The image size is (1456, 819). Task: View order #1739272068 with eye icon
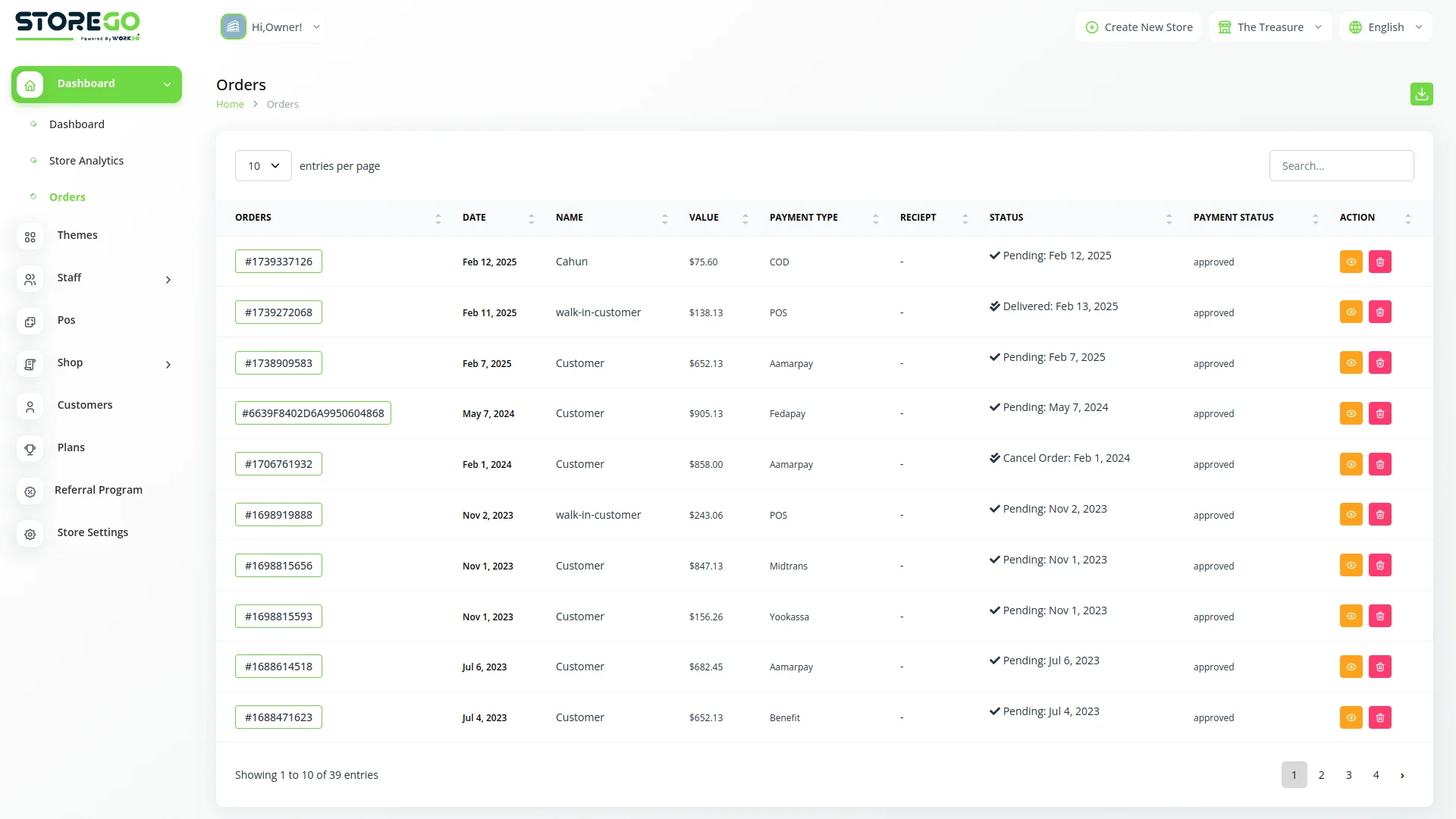tap(1351, 312)
